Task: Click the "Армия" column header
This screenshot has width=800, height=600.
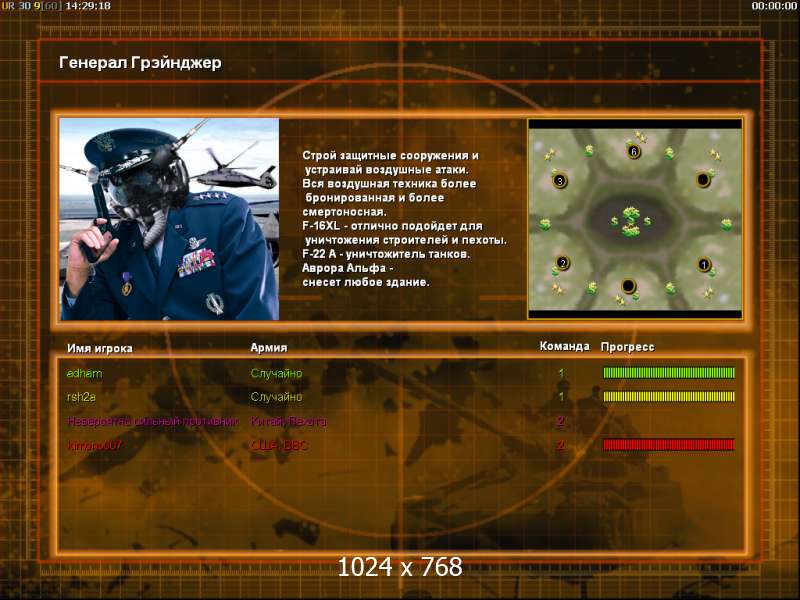Action: point(269,347)
